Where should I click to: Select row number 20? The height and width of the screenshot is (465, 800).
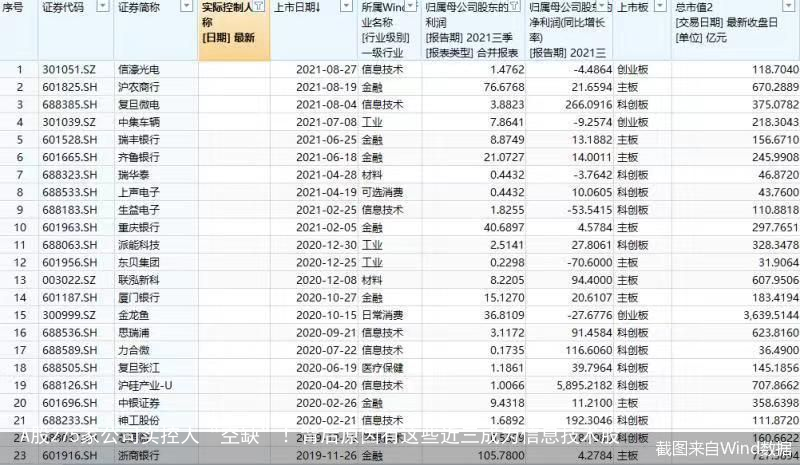click(19, 403)
